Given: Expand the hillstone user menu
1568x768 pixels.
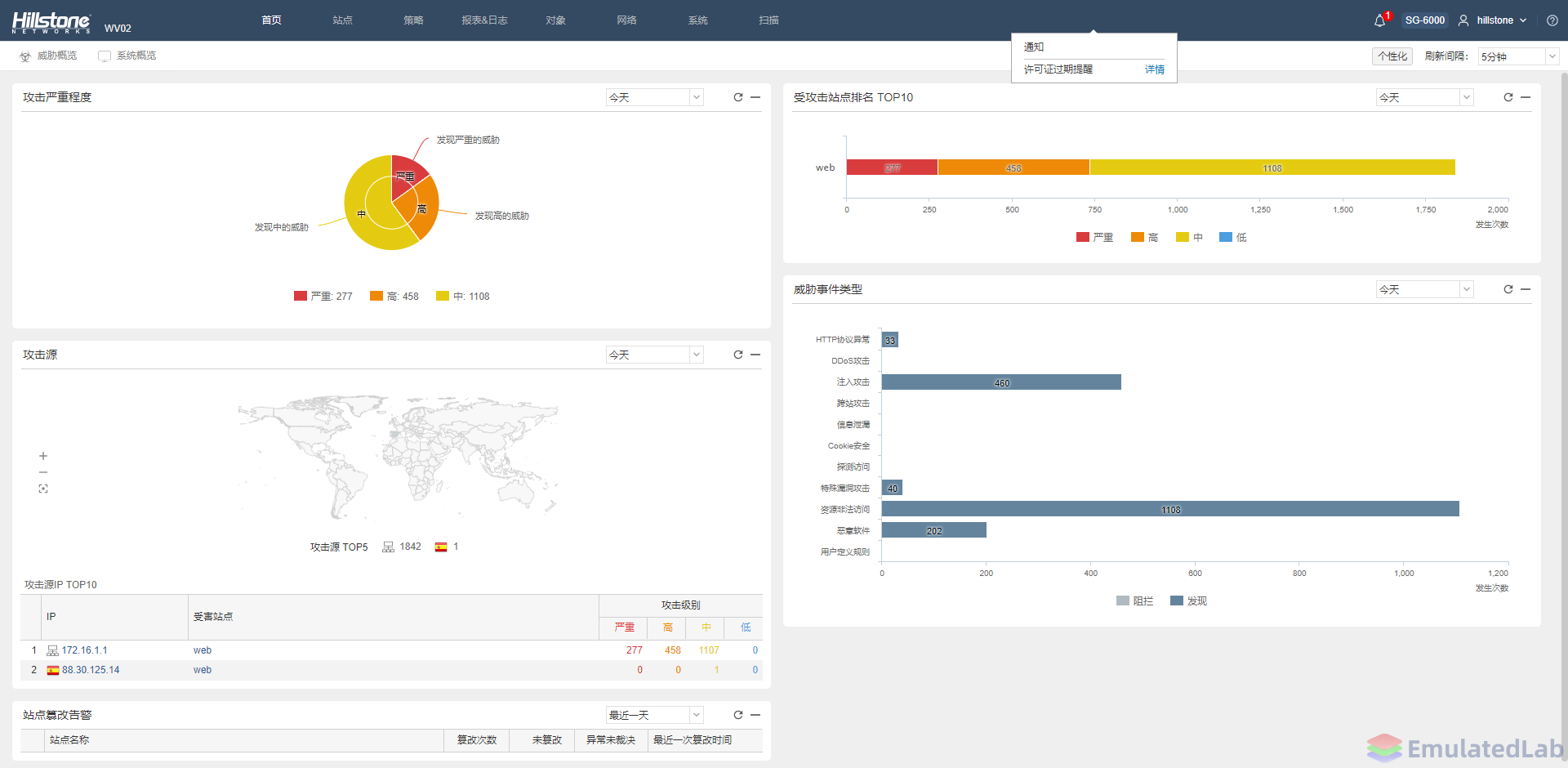Looking at the screenshot, I should pyautogui.click(x=1501, y=20).
